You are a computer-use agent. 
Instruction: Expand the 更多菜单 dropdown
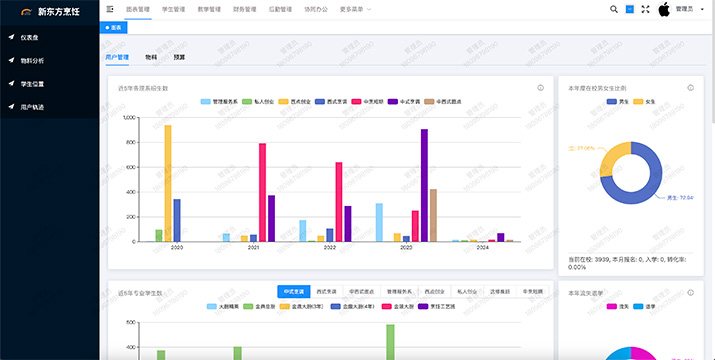[356, 9]
